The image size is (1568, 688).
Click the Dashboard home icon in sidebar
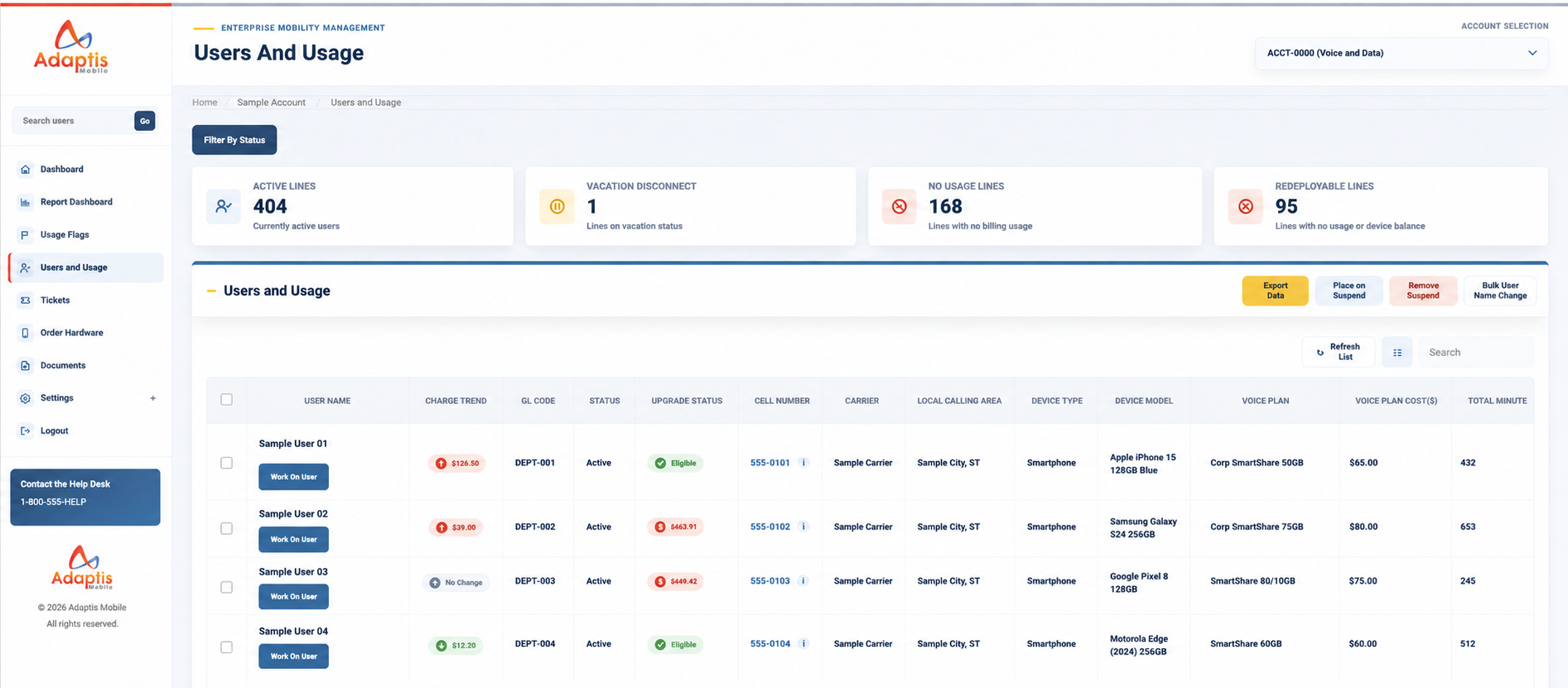point(25,169)
